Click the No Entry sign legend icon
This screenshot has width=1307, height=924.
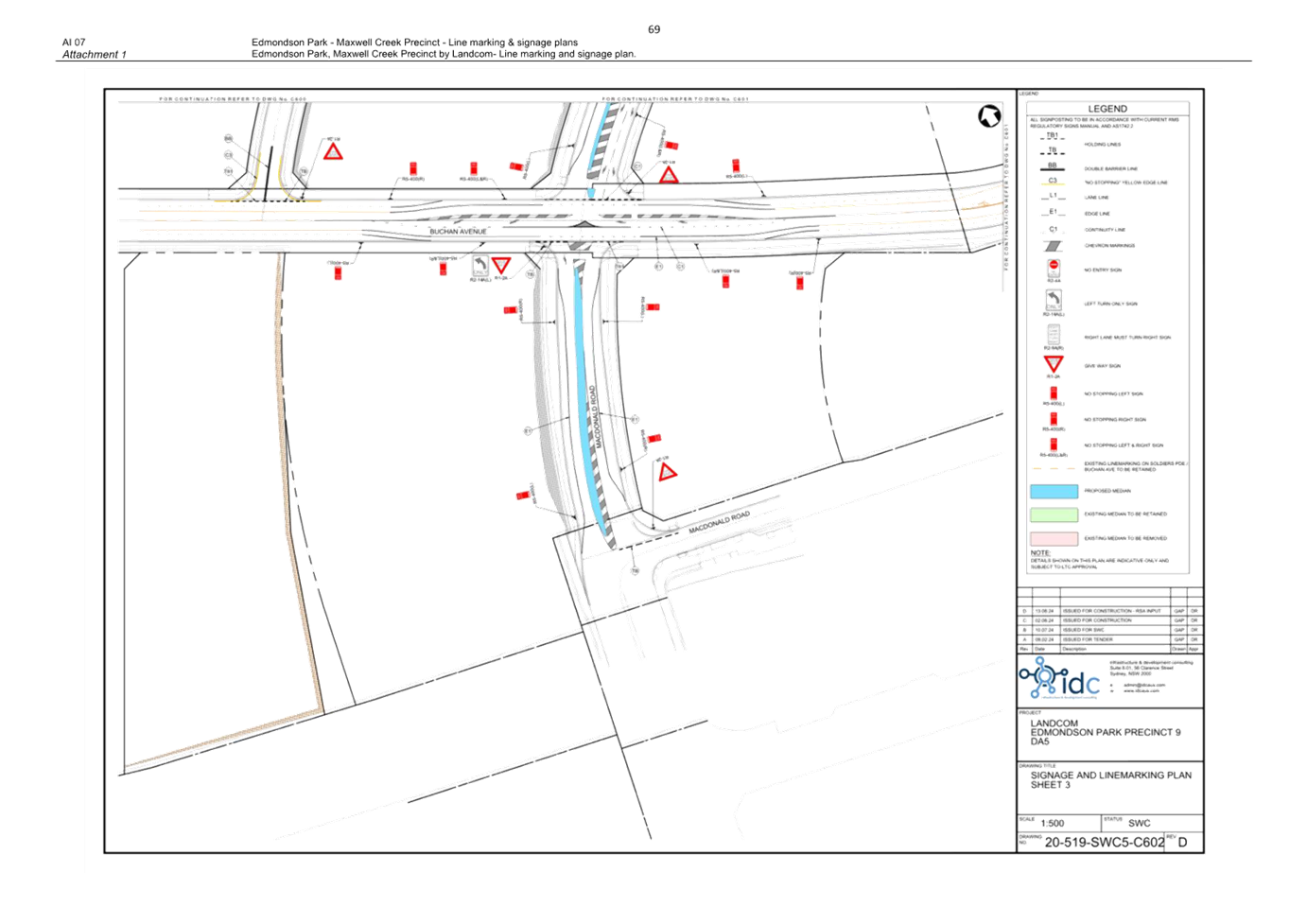(x=1054, y=269)
